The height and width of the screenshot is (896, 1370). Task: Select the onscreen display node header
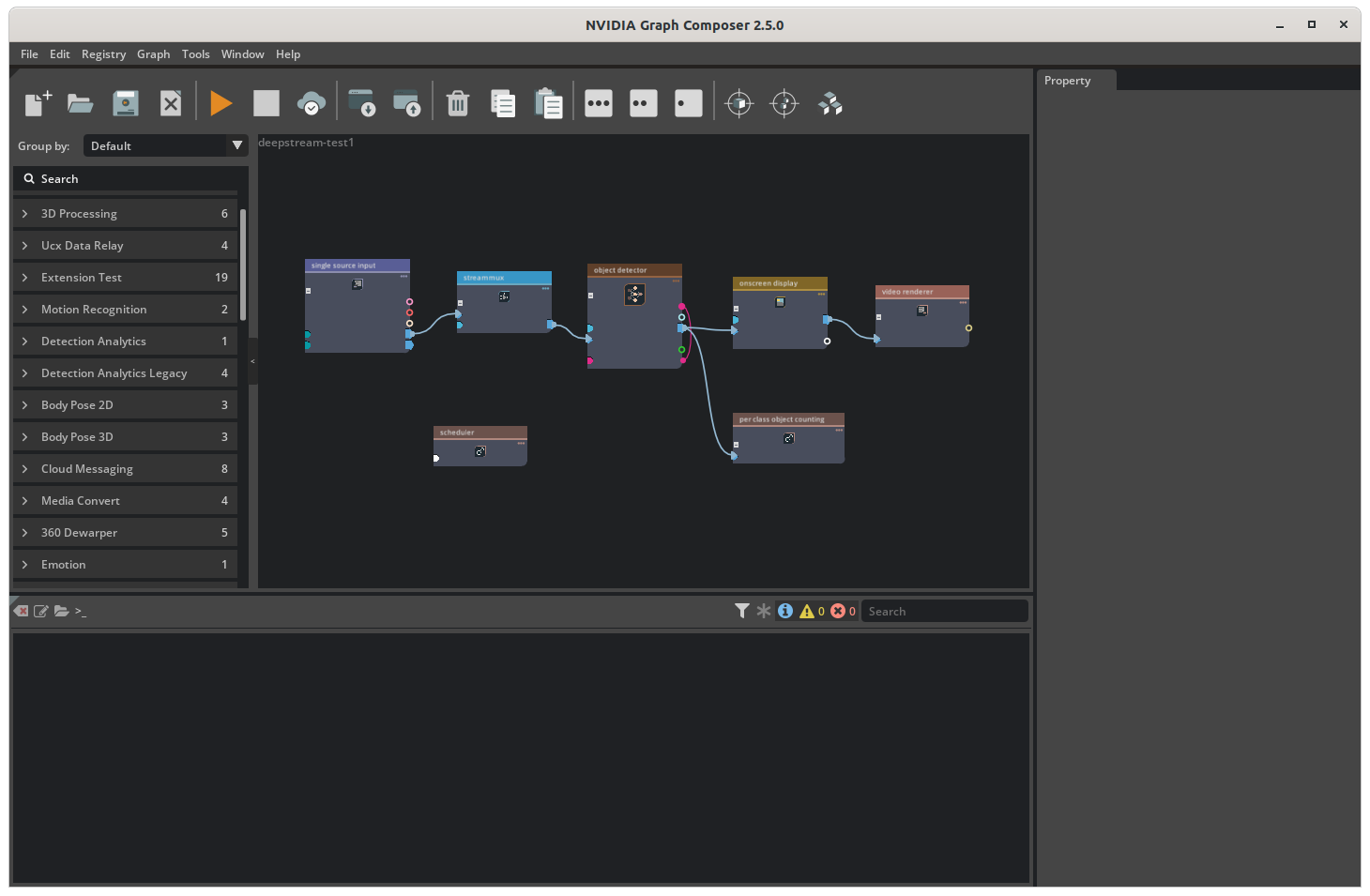click(780, 283)
